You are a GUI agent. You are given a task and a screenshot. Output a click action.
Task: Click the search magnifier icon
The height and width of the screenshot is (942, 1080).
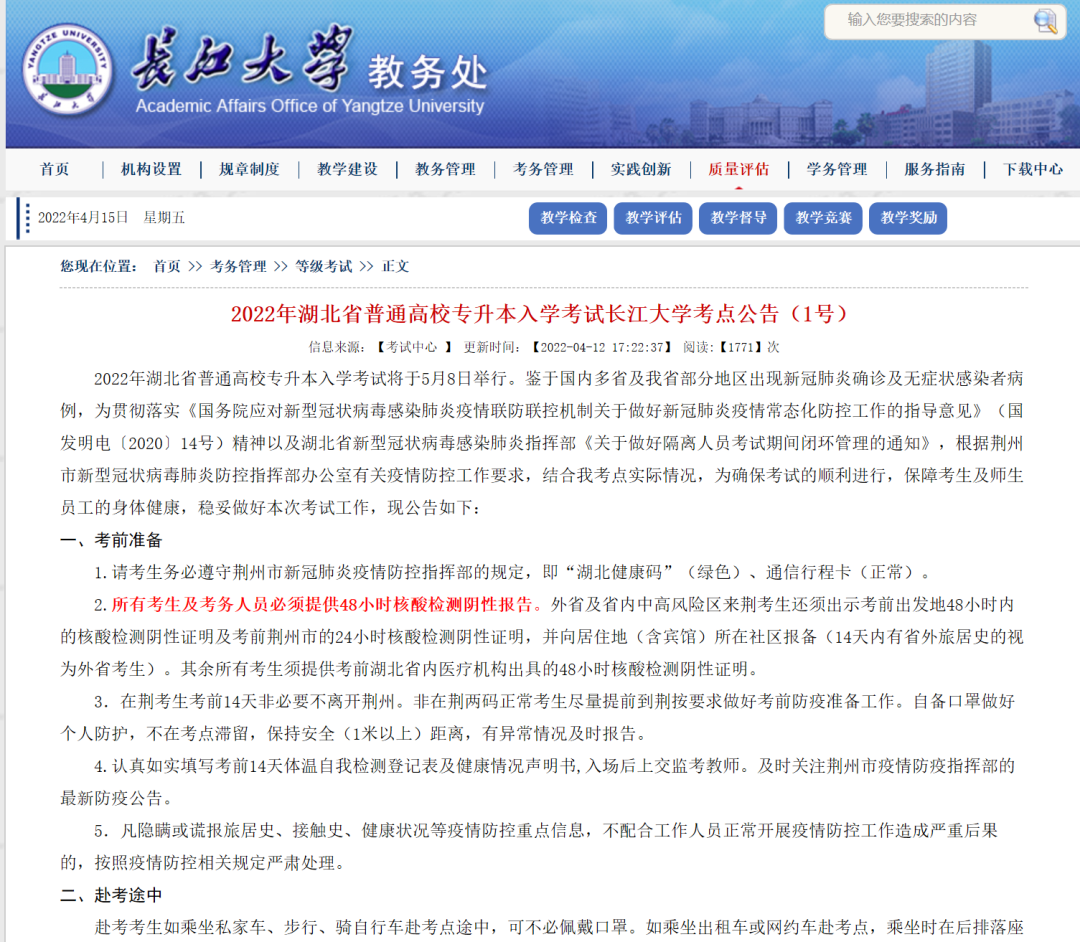[x=1045, y=21]
